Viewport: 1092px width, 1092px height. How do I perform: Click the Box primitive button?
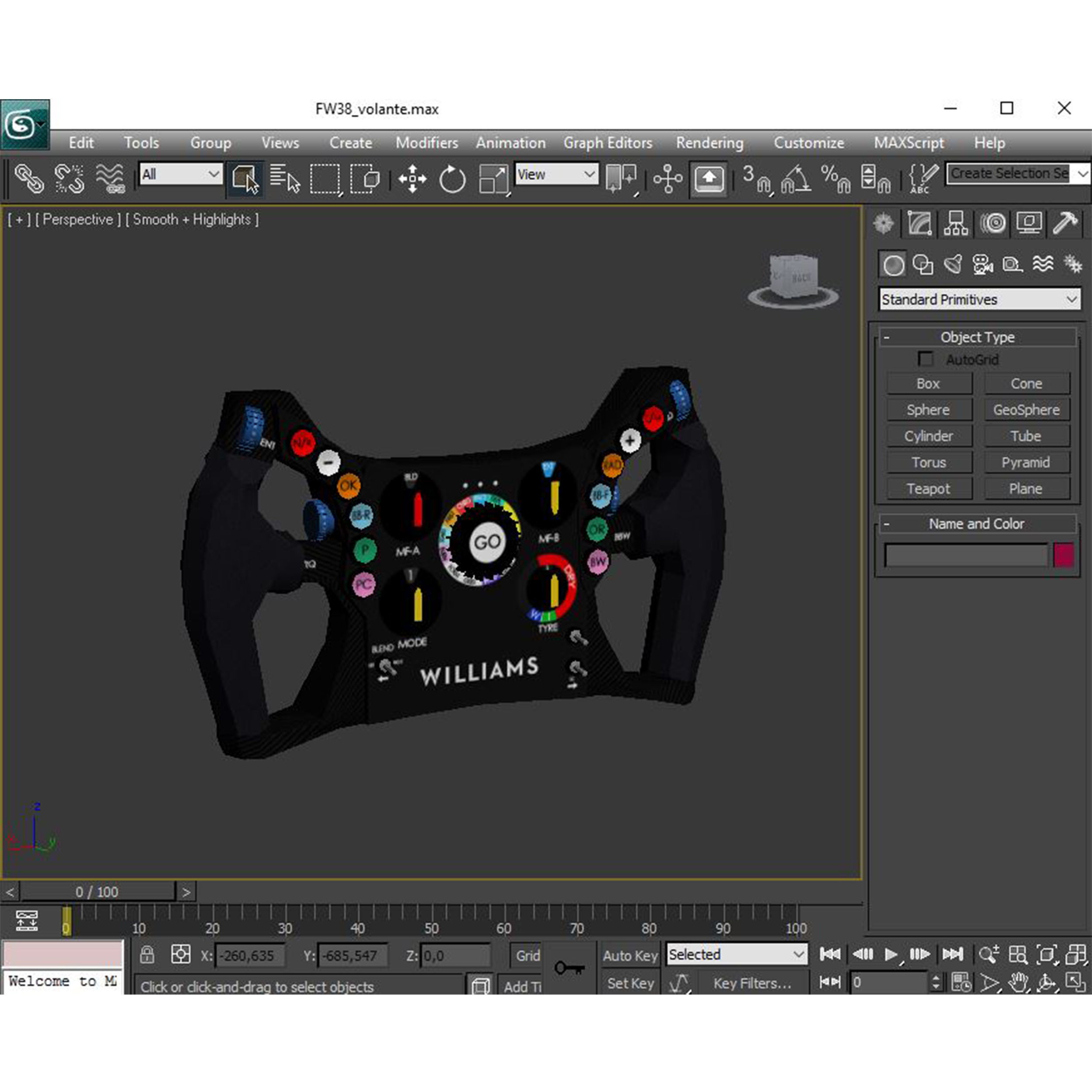coord(929,383)
